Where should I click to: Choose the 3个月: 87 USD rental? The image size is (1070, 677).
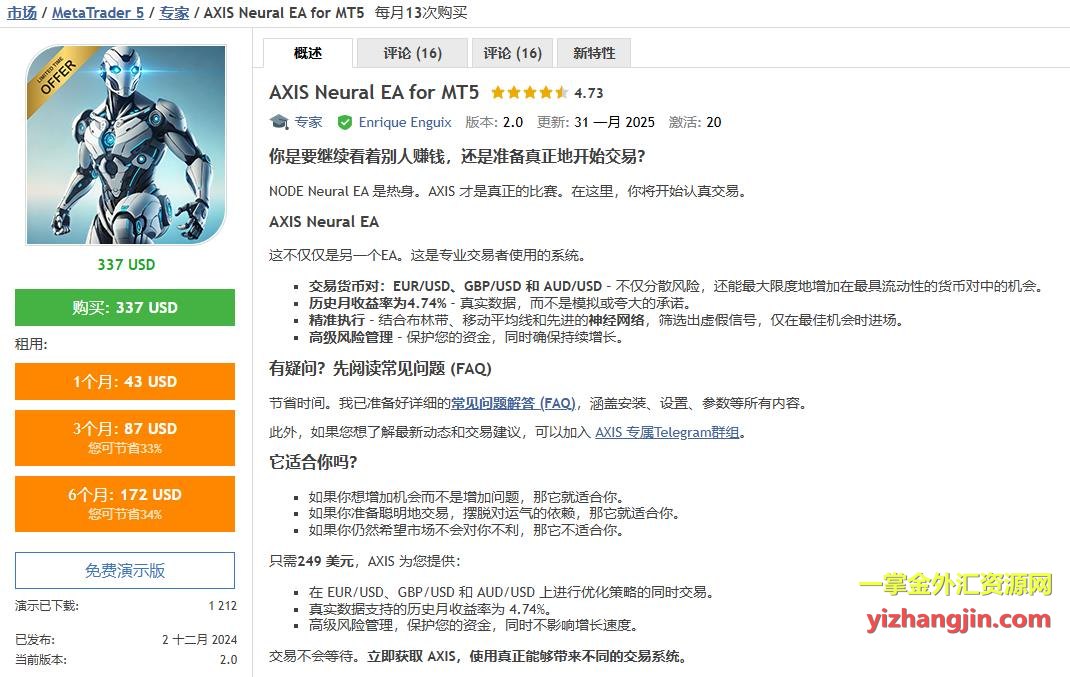125,437
